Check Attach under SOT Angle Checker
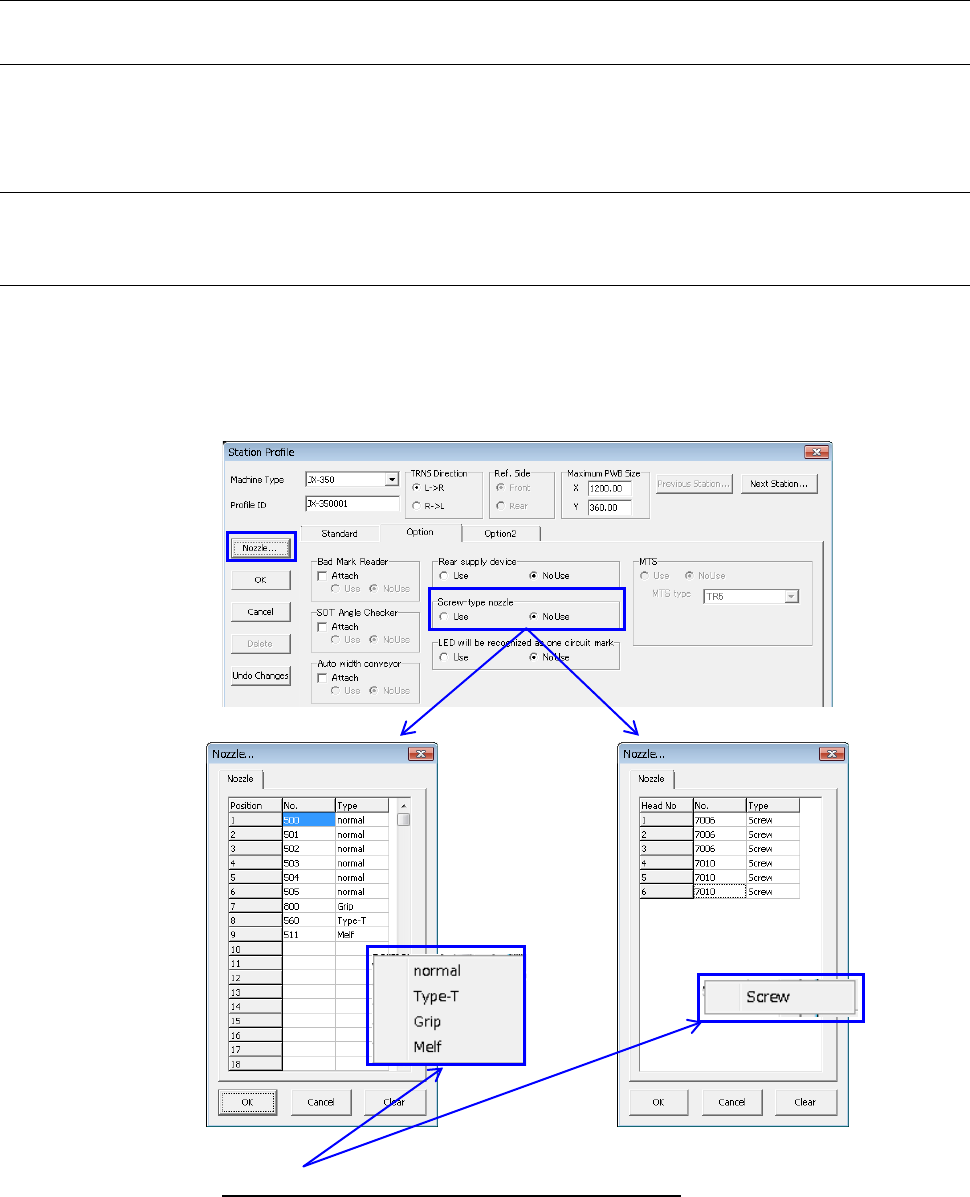970x1197 pixels. point(322,627)
